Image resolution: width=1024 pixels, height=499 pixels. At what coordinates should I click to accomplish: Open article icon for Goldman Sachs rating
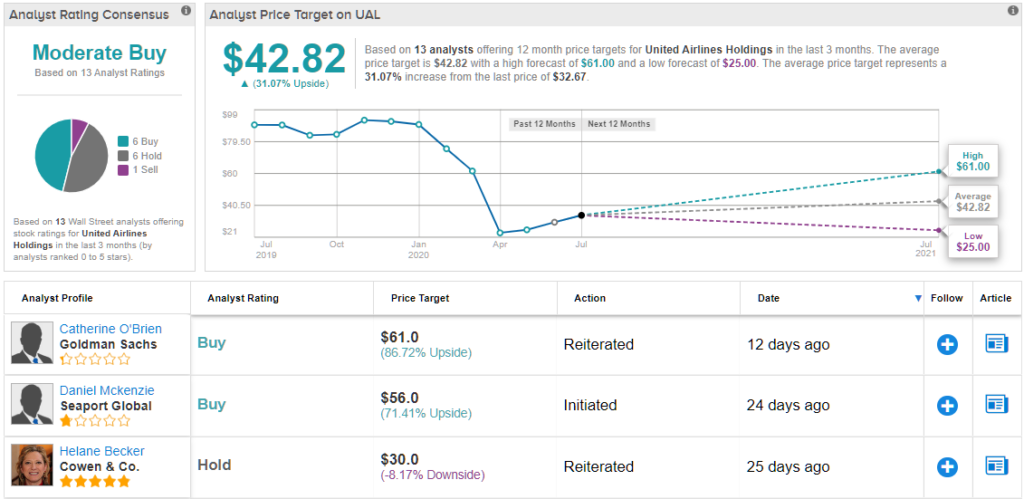point(996,345)
